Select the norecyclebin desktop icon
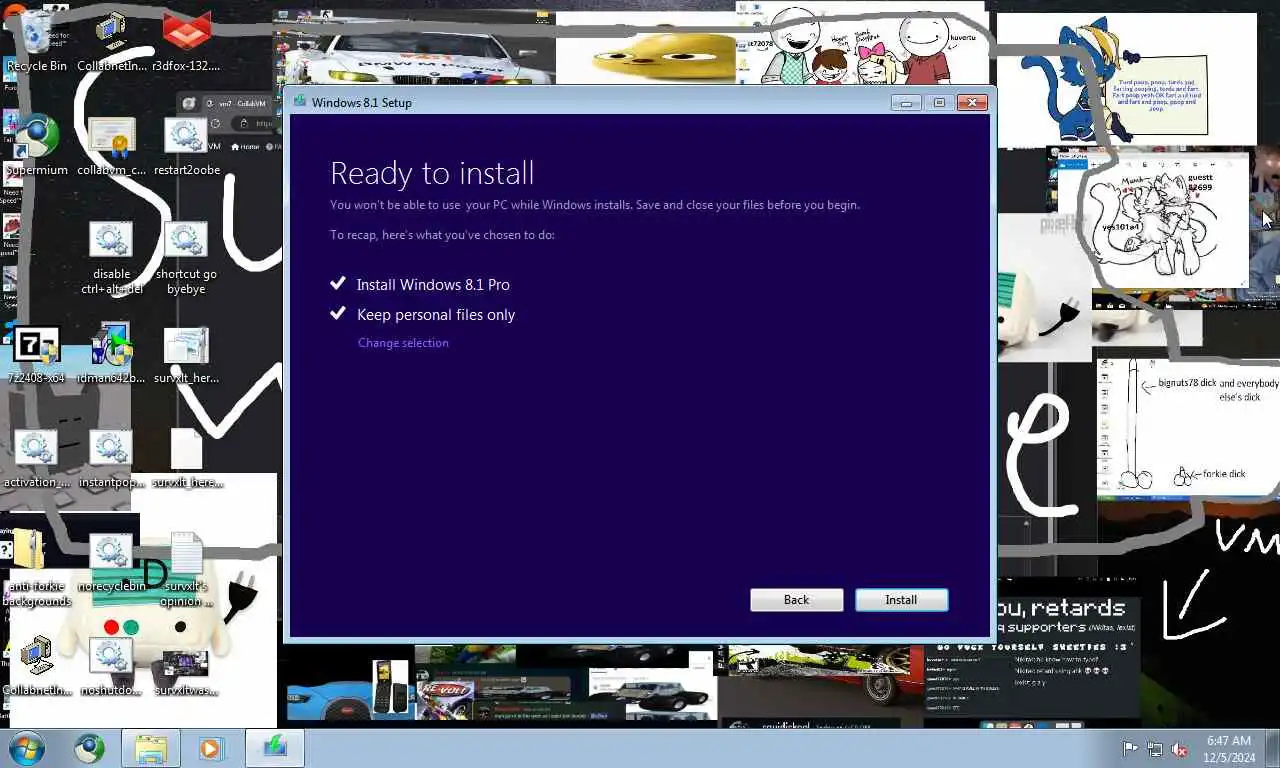The height and width of the screenshot is (768, 1280). [x=111, y=562]
